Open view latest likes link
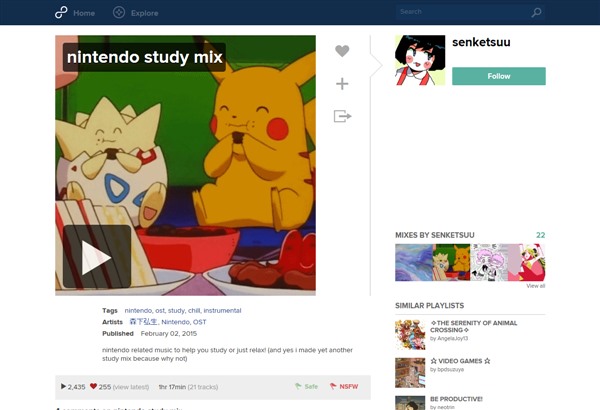600x410 pixels. coord(131,387)
